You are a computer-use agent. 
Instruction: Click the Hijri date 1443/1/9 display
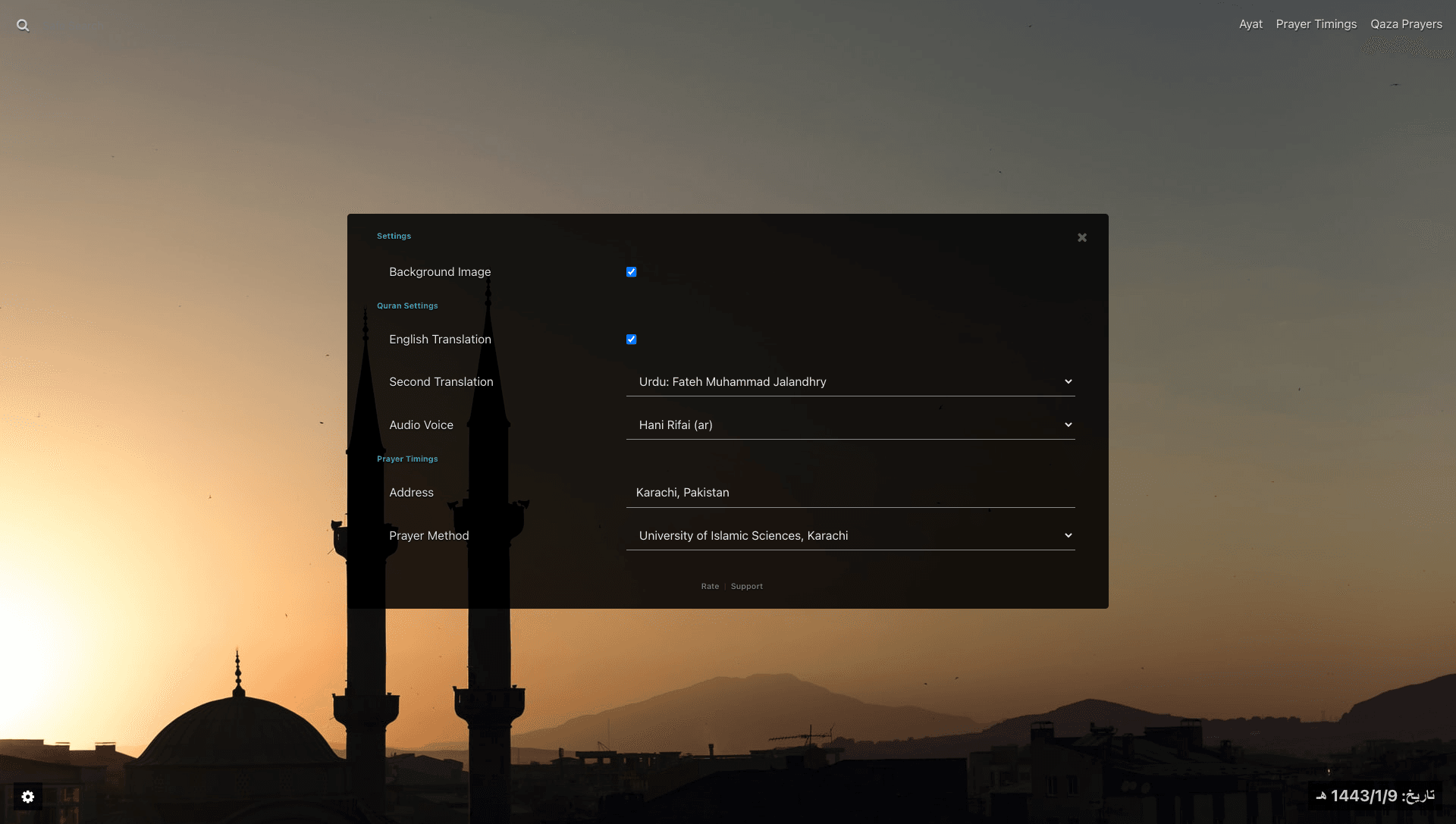click(1374, 796)
